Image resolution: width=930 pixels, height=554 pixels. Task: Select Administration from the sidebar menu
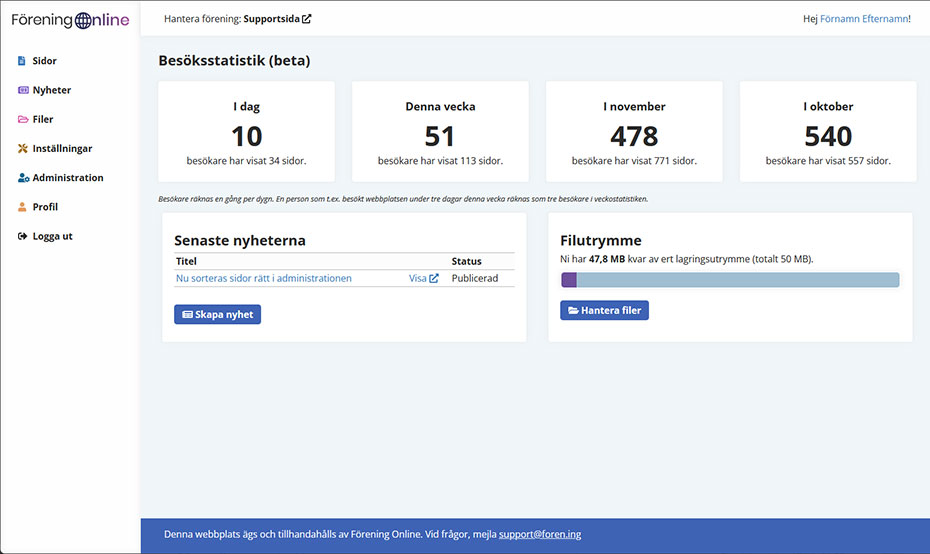pyautogui.click(x=68, y=178)
